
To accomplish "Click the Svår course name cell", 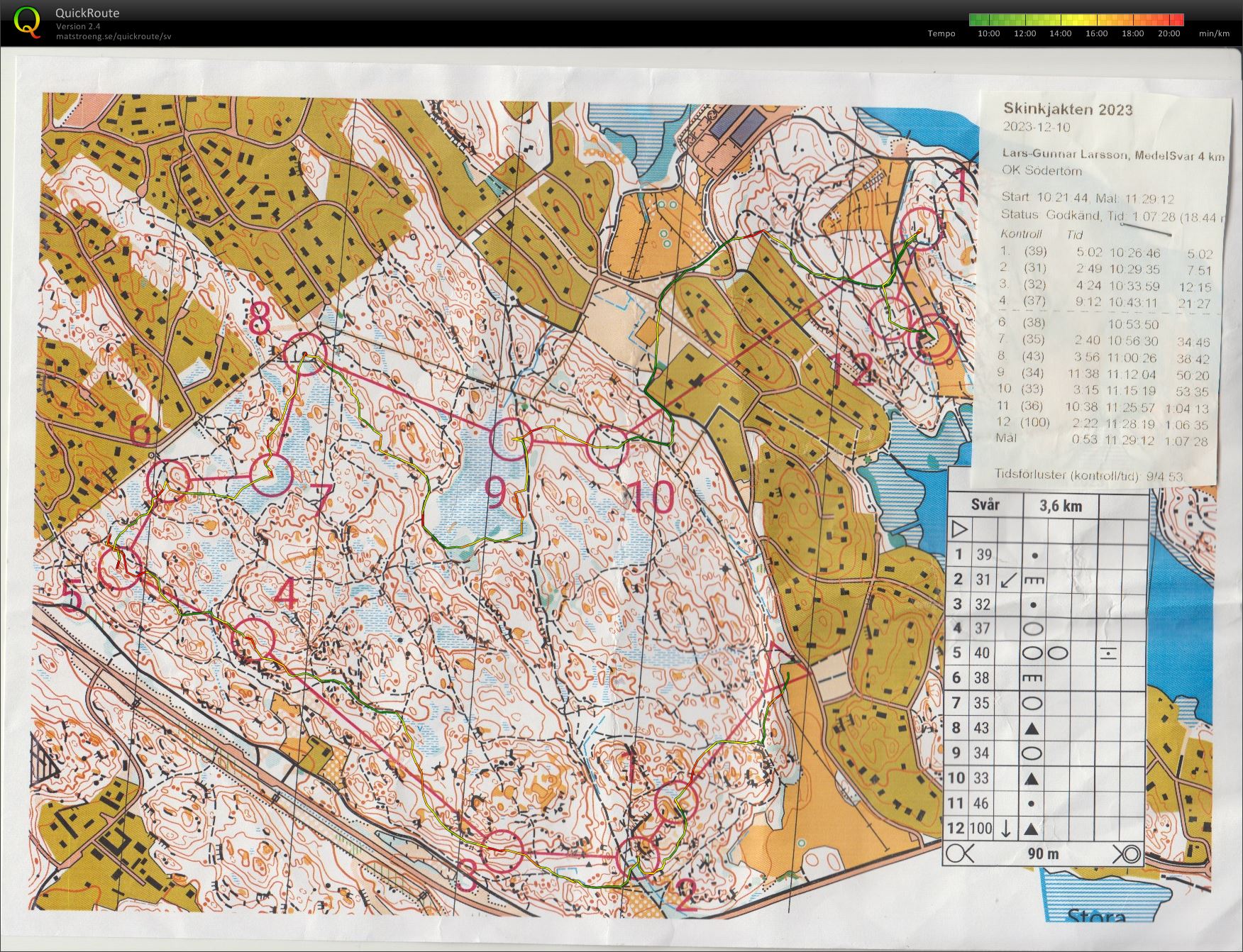I will [x=985, y=505].
